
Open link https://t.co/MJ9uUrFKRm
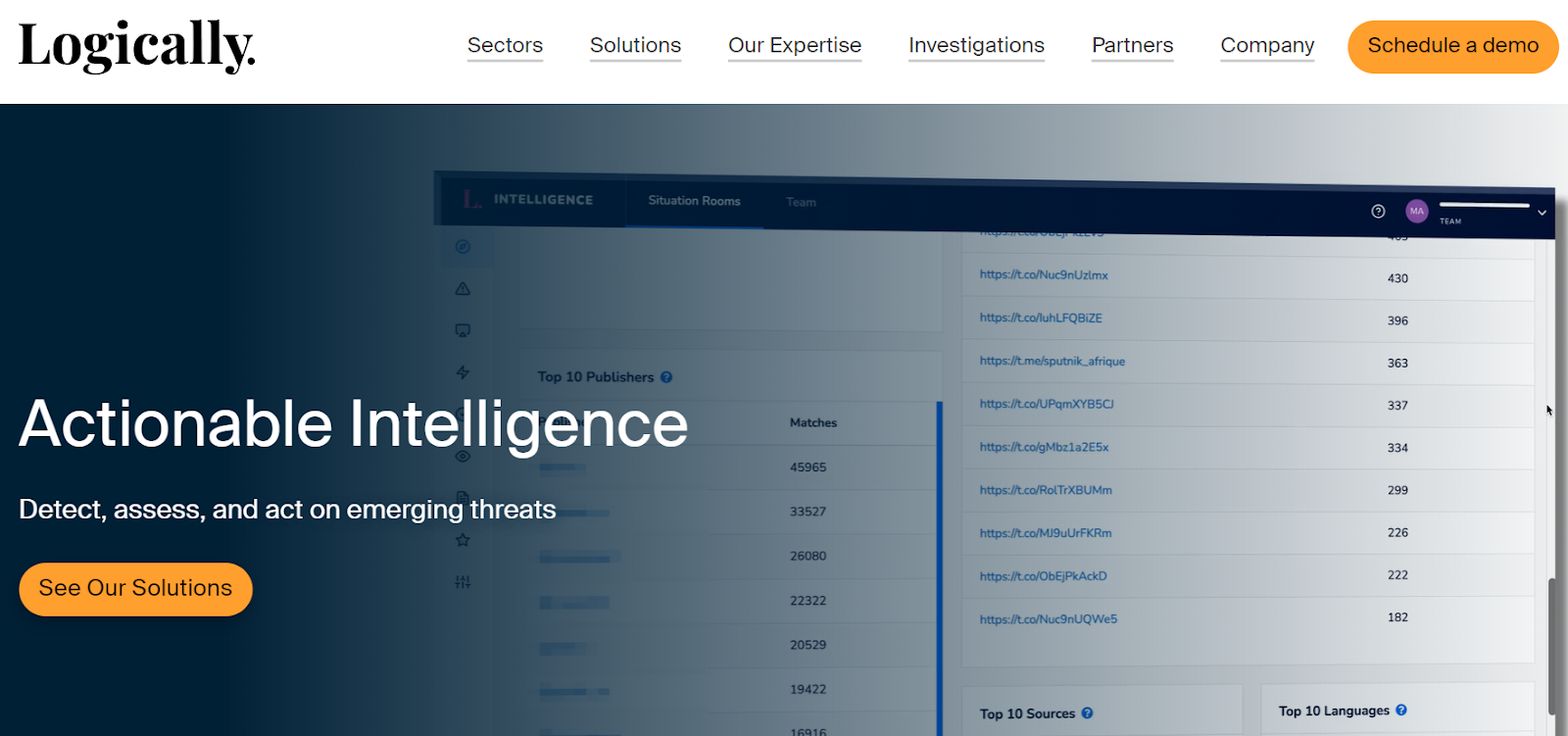pos(1046,533)
